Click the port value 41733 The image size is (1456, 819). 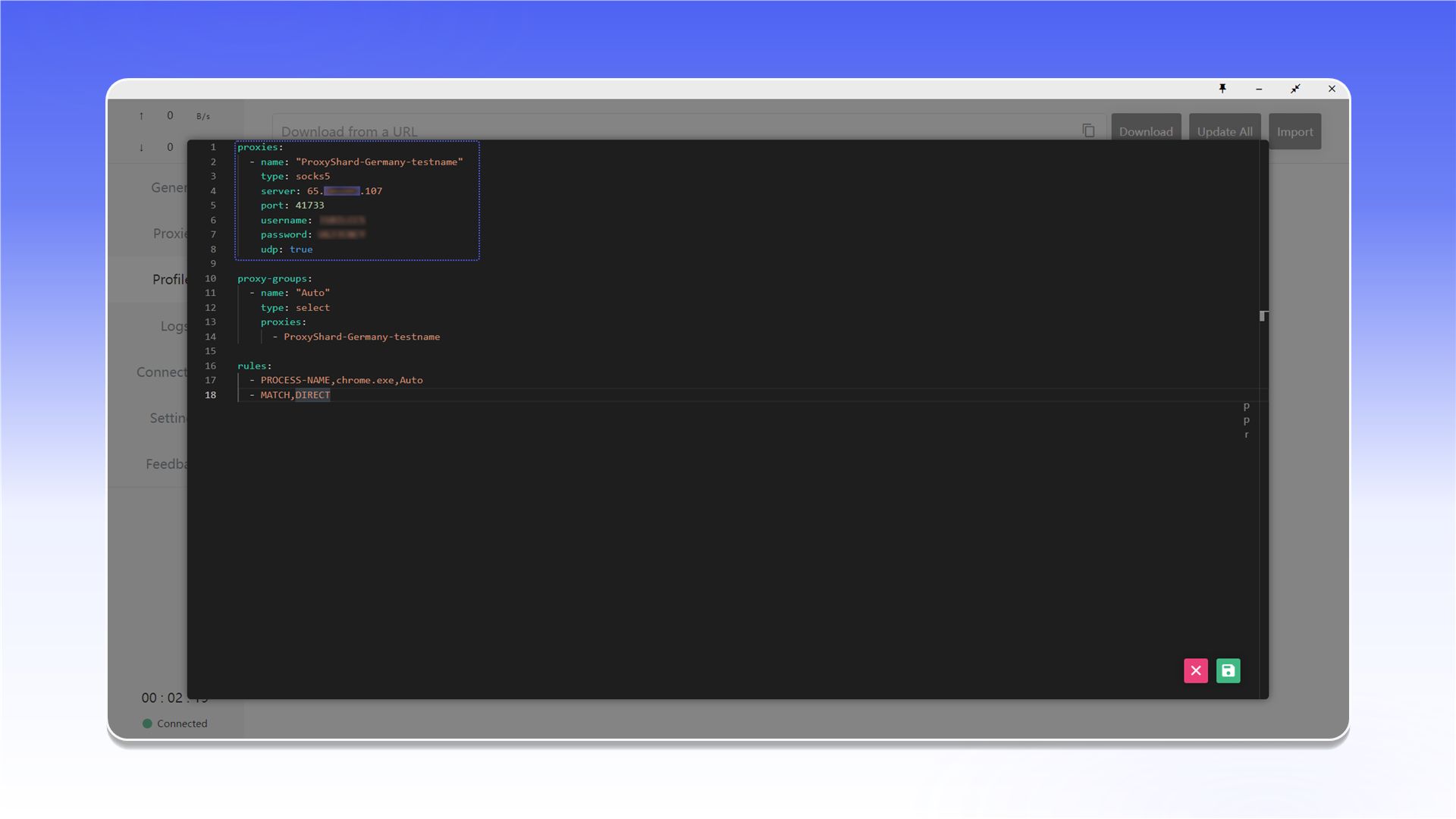click(x=309, y=206)
